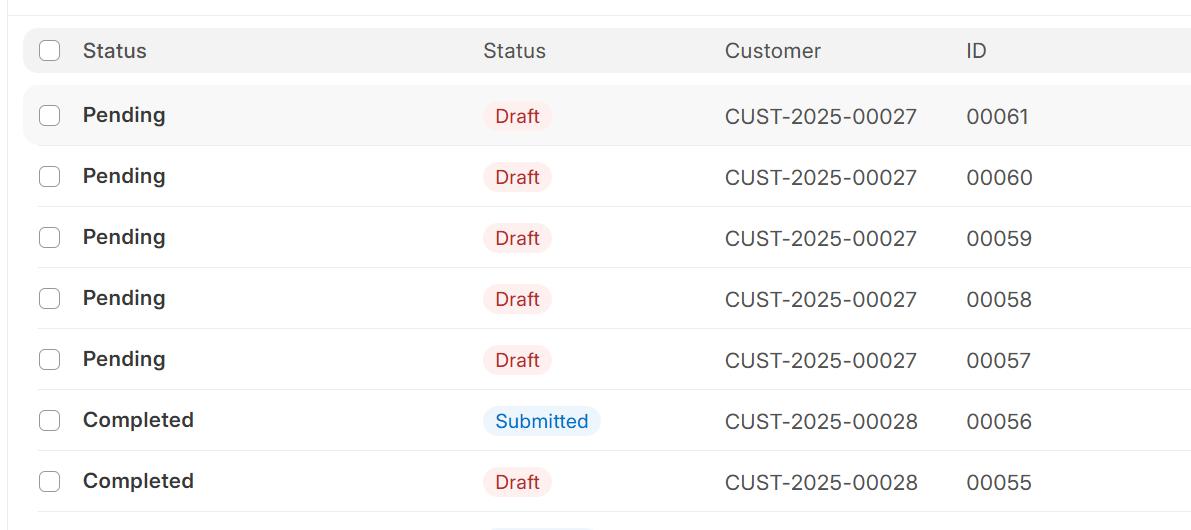
Task: Click the Draft badge on row 00060
Action: 517,177
